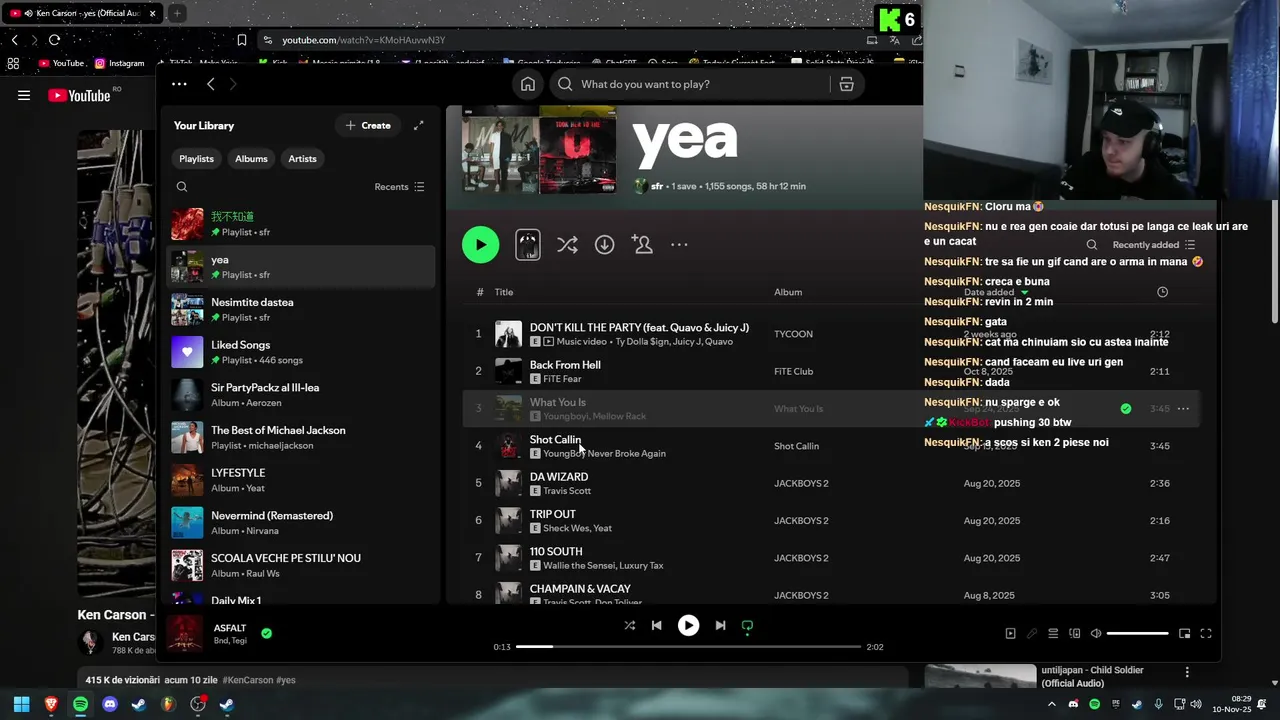Screen dimensions: 1280x720
Task: Open 'Recently added' sort dropdown
Action: pyautogui.click(x=1153, y=245)
